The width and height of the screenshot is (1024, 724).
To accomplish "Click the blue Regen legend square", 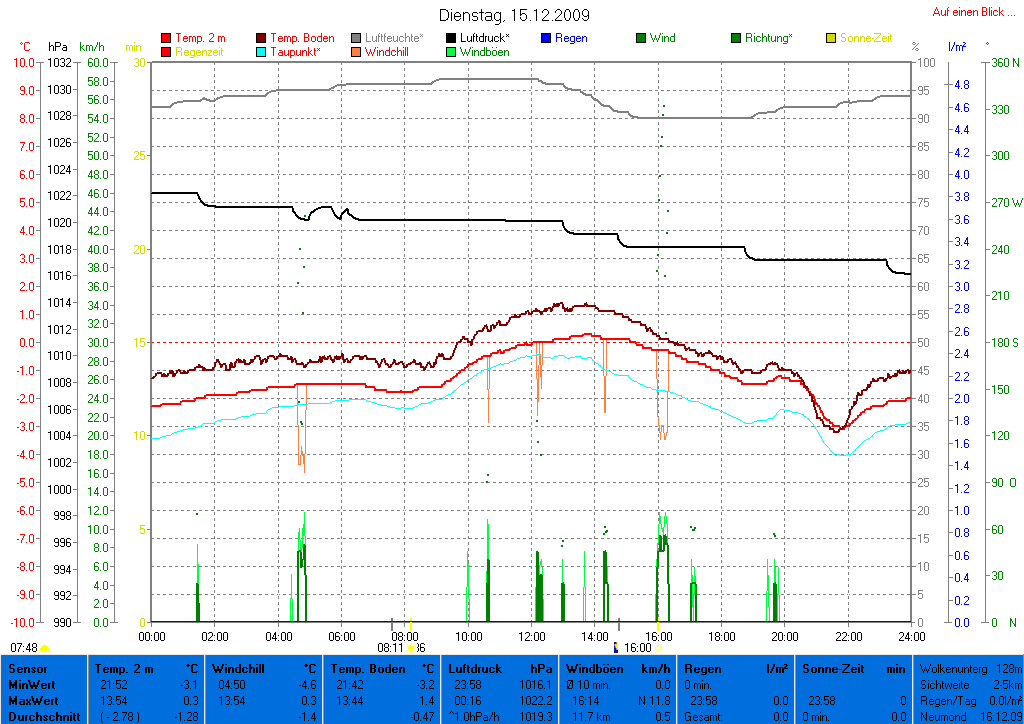I will (546, 38).
